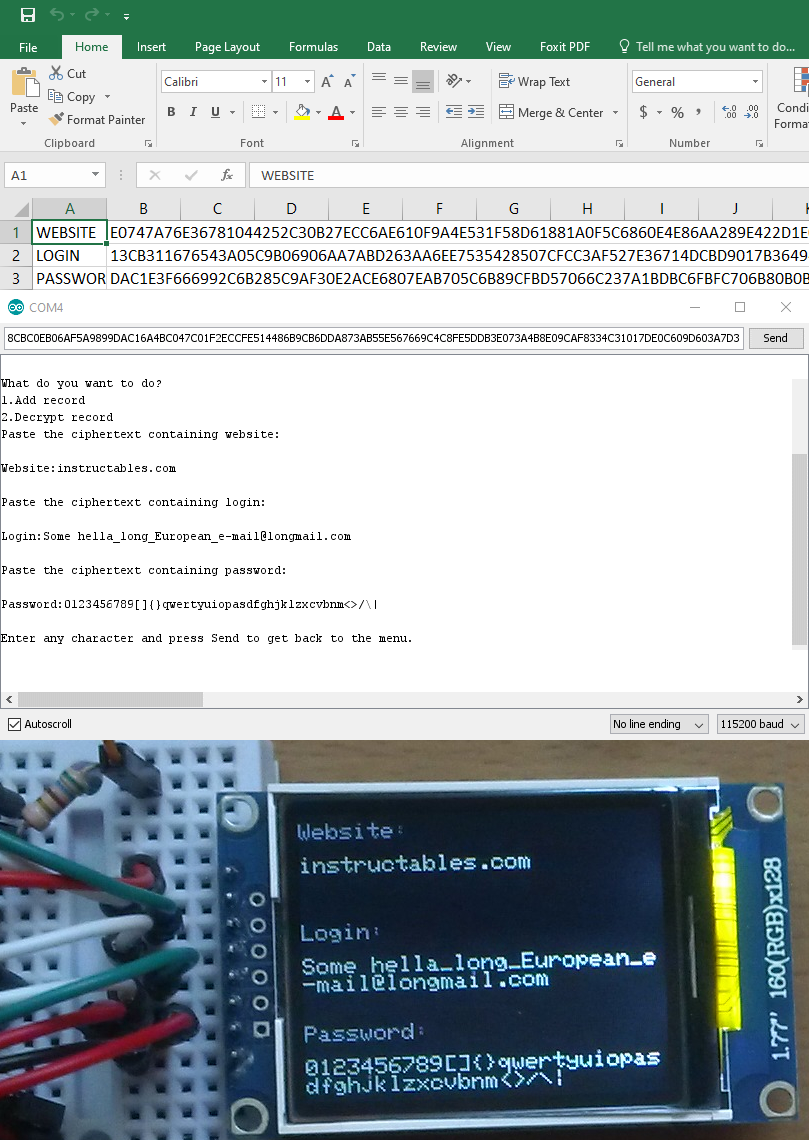The width and height of the screenshot is (809, 1140).
Task: Open Font dialog launcher
Action: 355,143
